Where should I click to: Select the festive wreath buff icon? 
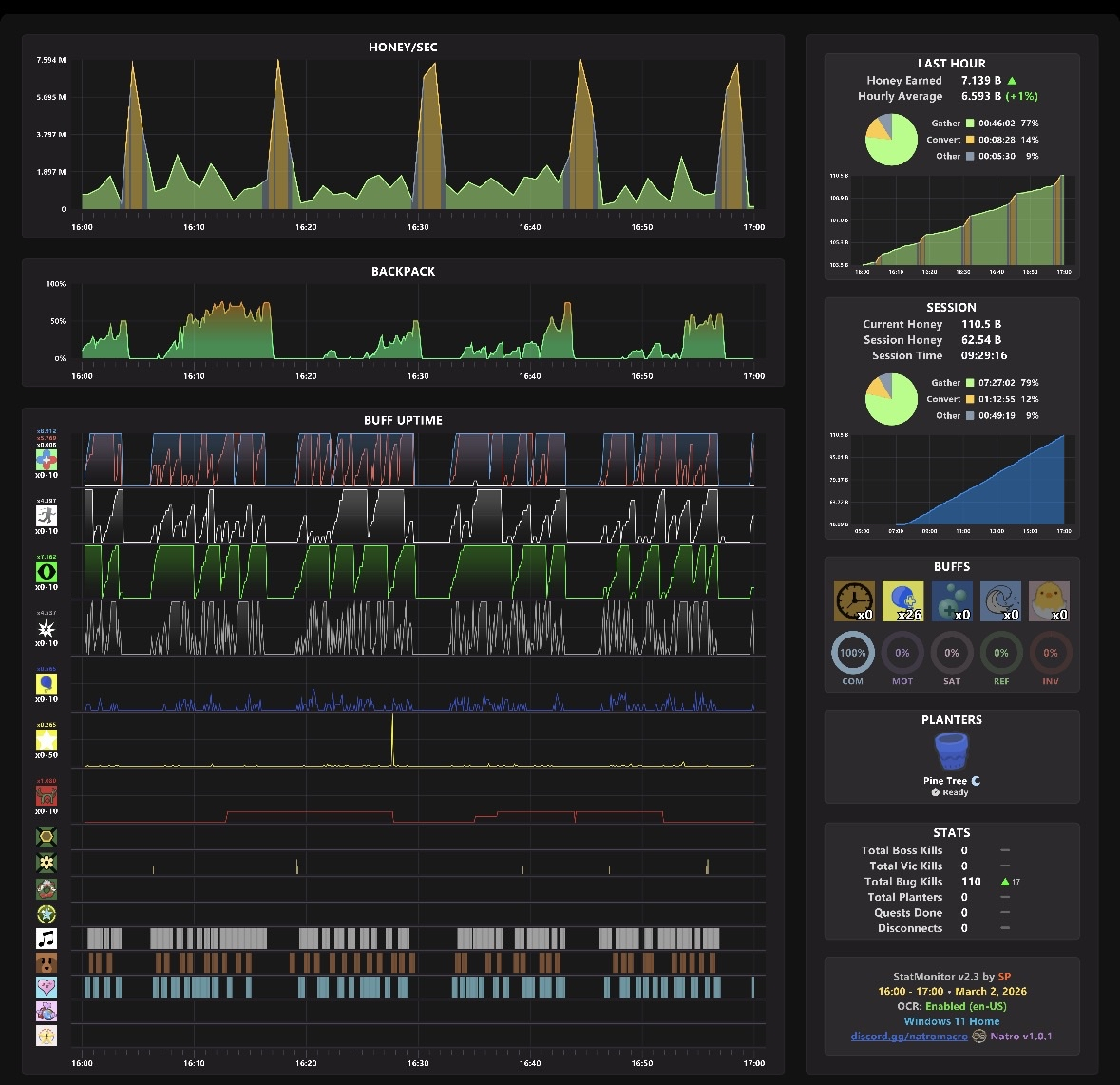47,888
